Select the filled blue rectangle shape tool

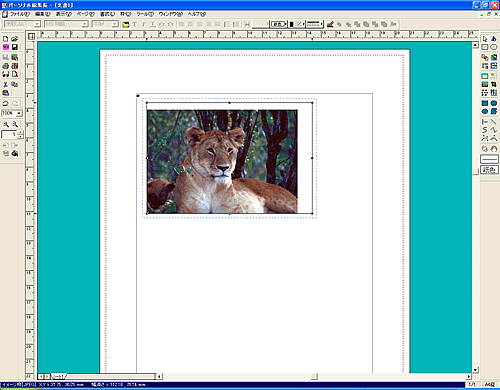point(485,103)
